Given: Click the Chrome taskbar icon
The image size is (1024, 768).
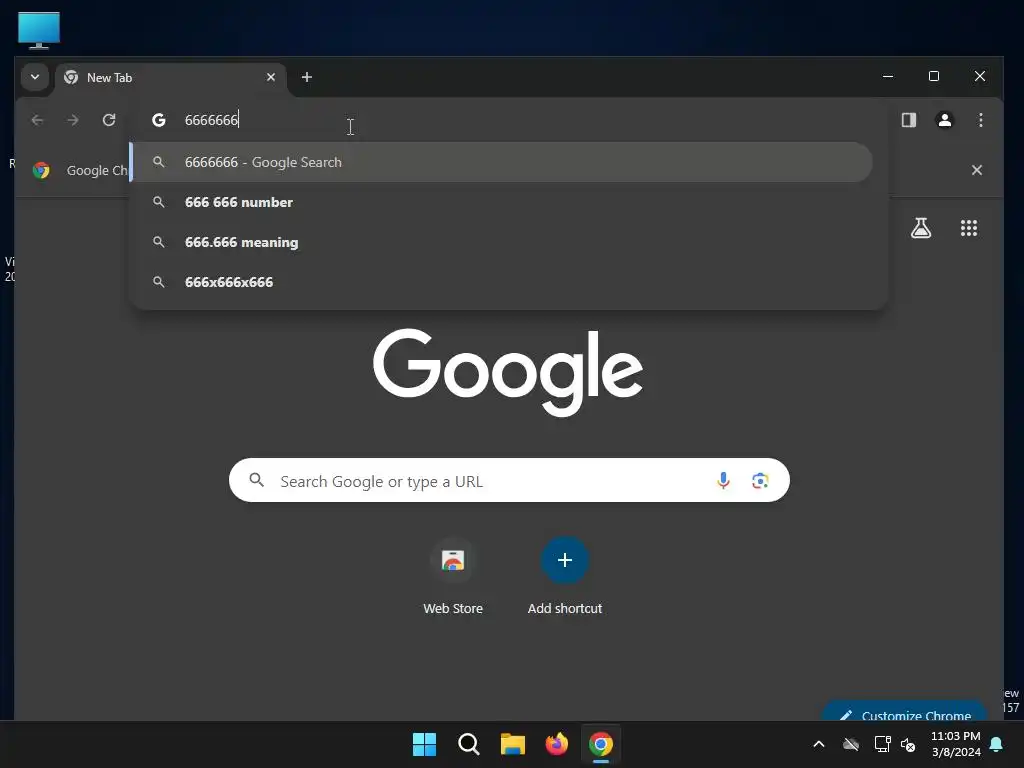Looking at the screenshot, I should (x=601, y=744).
